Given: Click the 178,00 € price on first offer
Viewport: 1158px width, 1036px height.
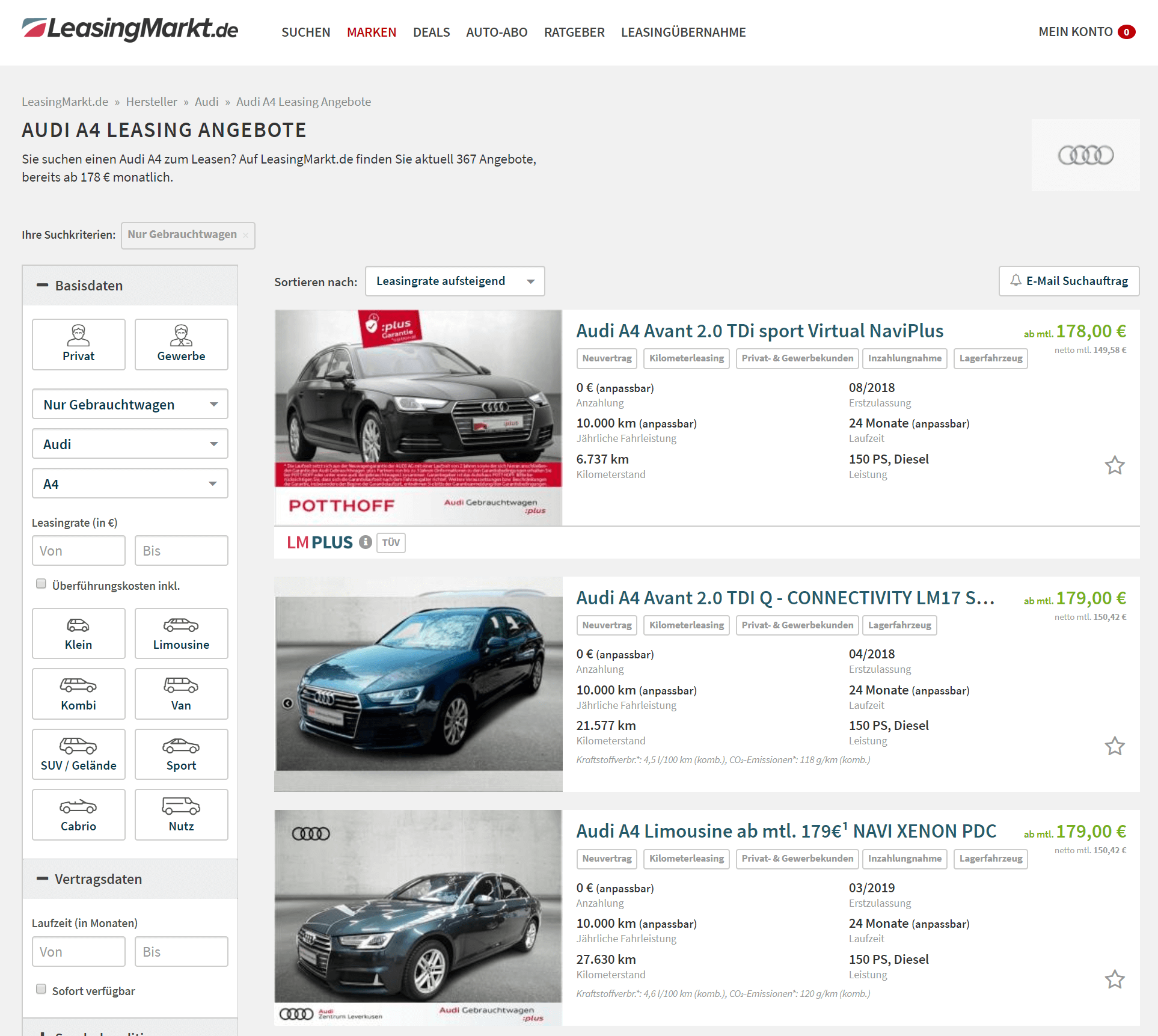Looking at the screenshot, I should pyautogui.click(x=1091, y=331).
